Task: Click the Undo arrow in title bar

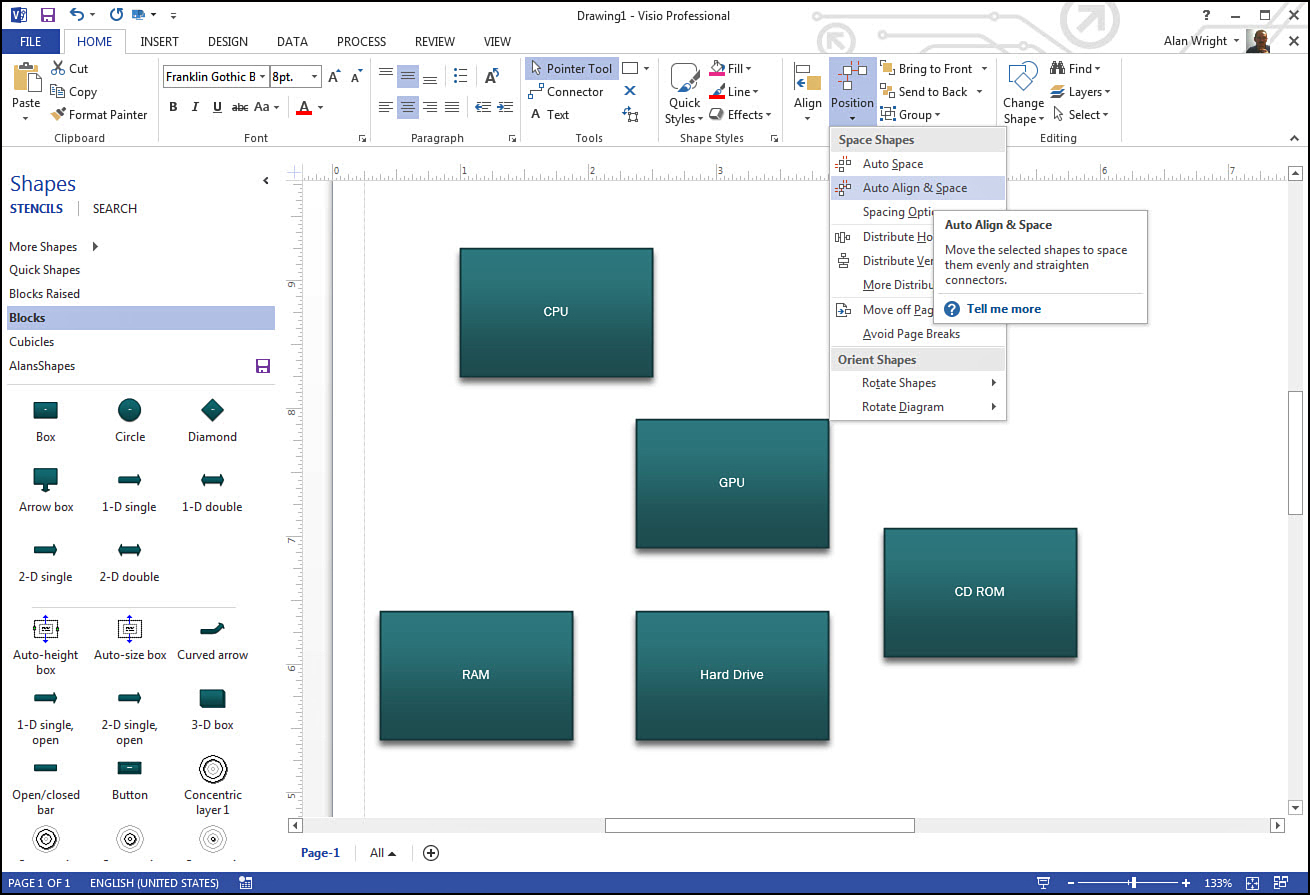Action: pyautogui.click(x=77, y=15)
